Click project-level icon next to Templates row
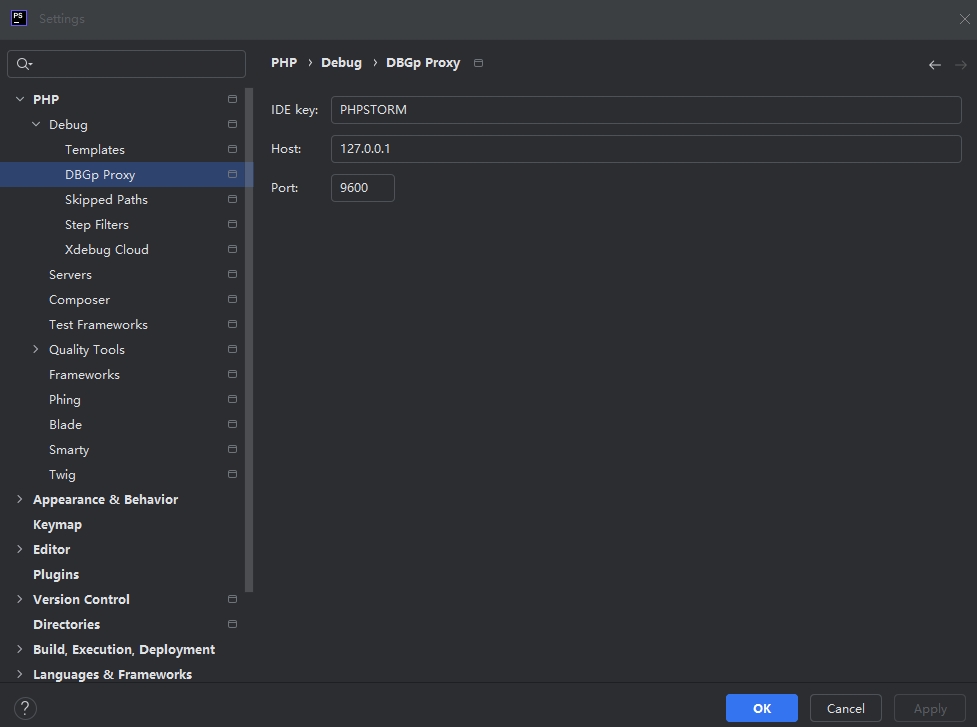Viewport: 977px width, 727px height. point(232,149)
